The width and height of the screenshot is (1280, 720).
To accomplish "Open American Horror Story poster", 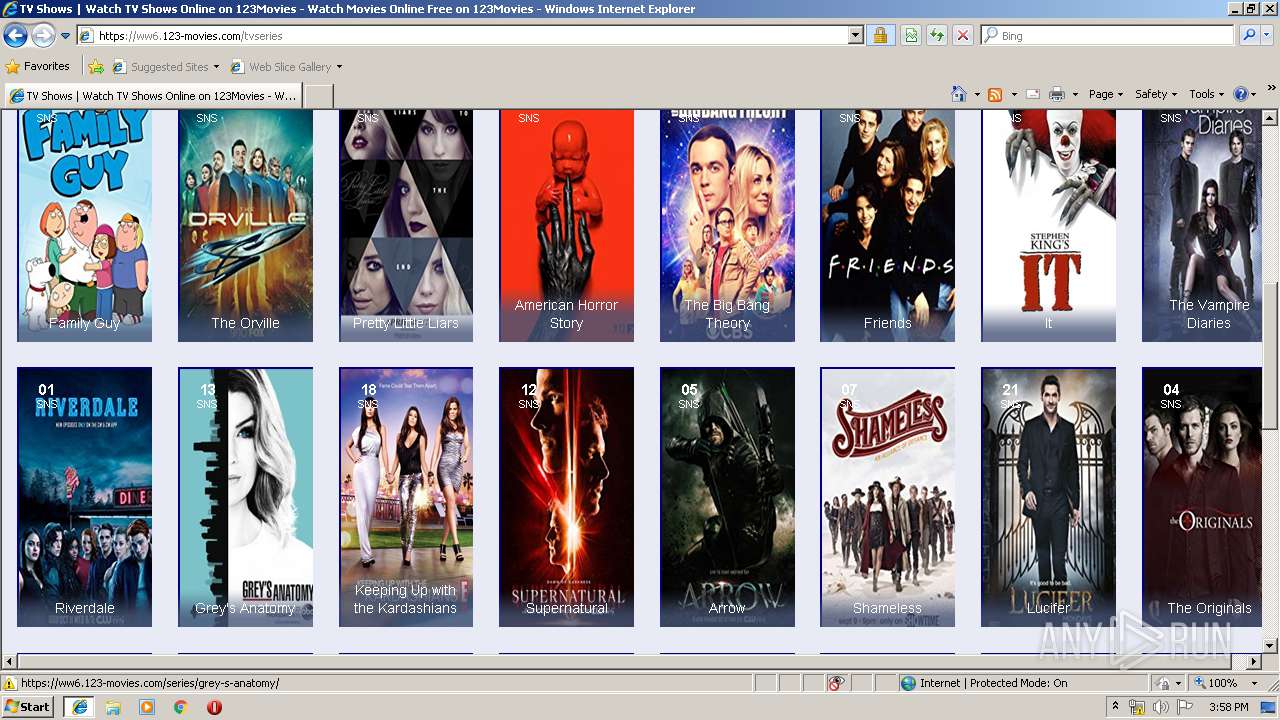I will click(566, 225).
